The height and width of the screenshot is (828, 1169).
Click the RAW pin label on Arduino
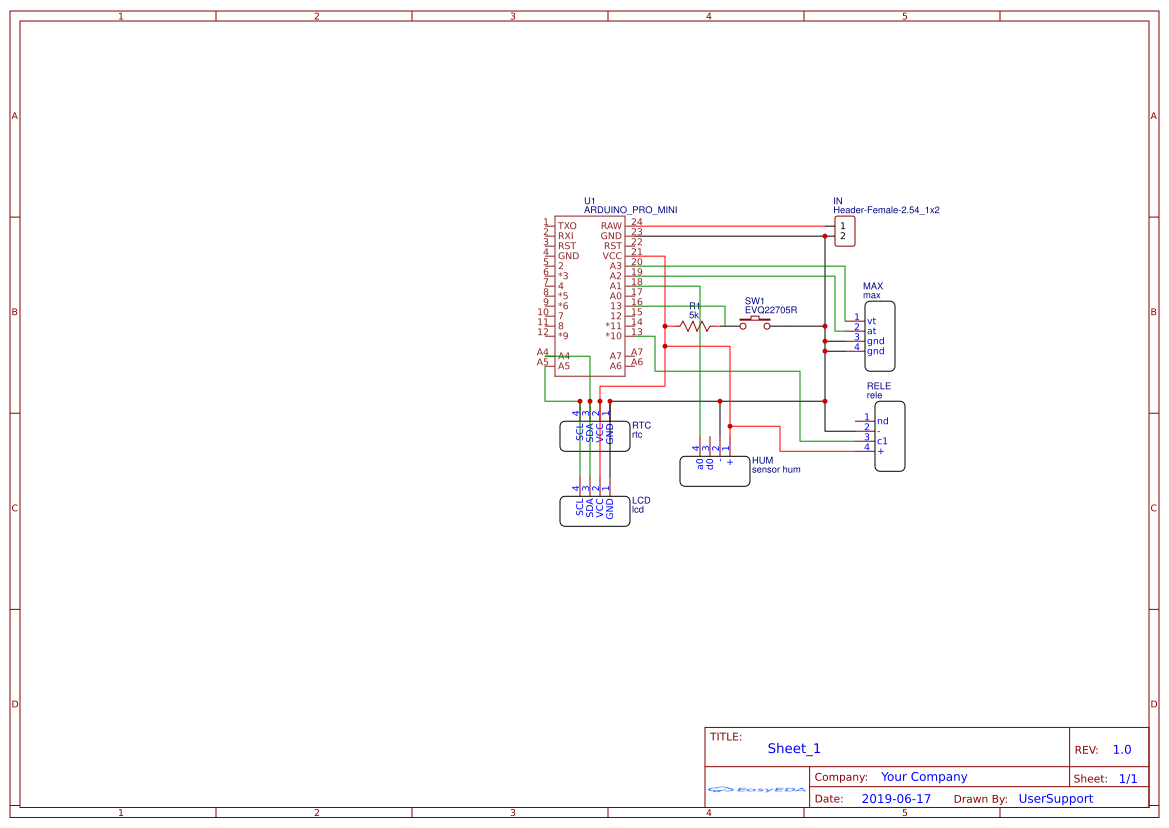tap(611, 226)
